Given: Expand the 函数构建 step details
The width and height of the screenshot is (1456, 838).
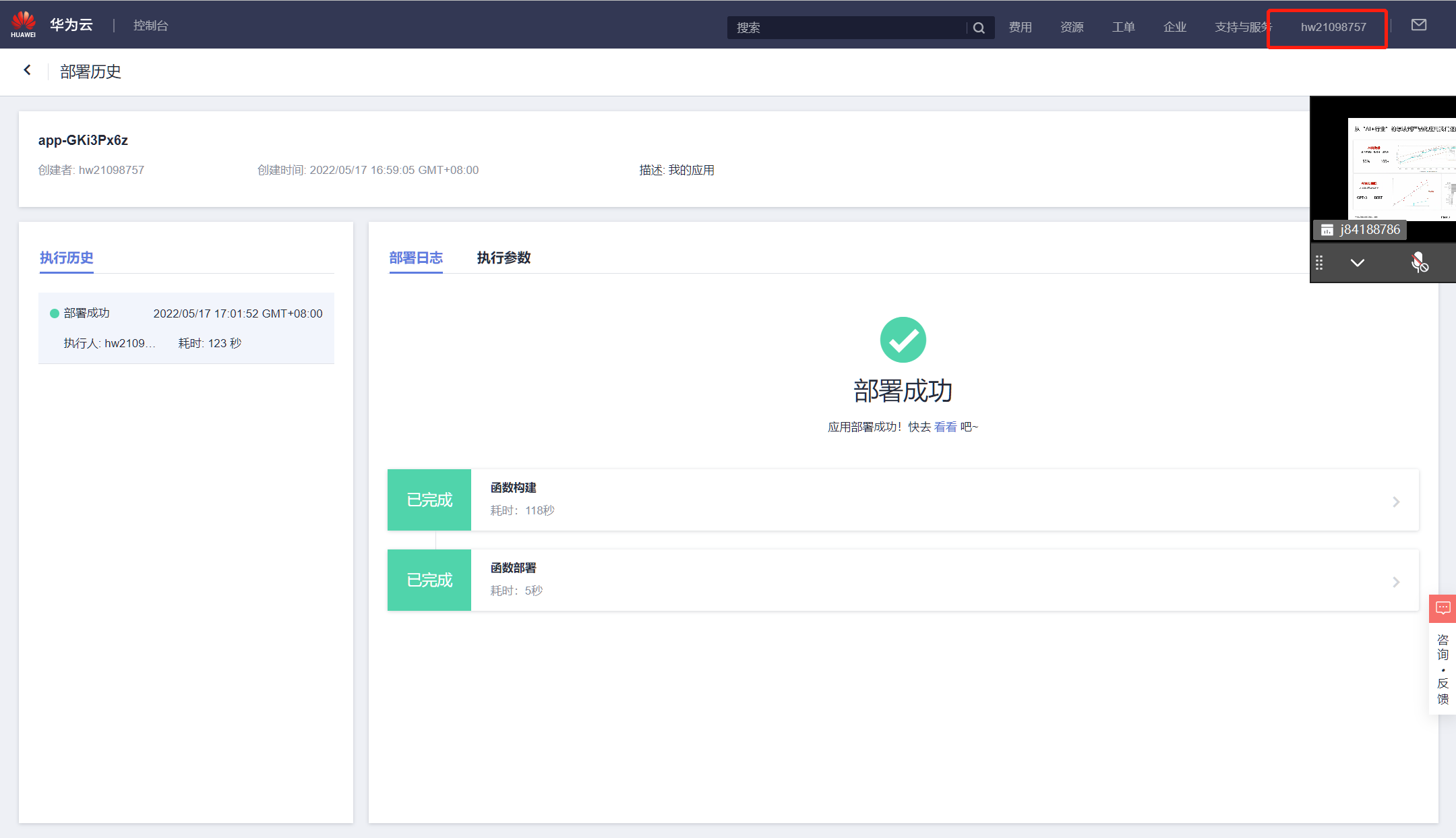Looking at the screenshot, I should (x=1395, y=502).
